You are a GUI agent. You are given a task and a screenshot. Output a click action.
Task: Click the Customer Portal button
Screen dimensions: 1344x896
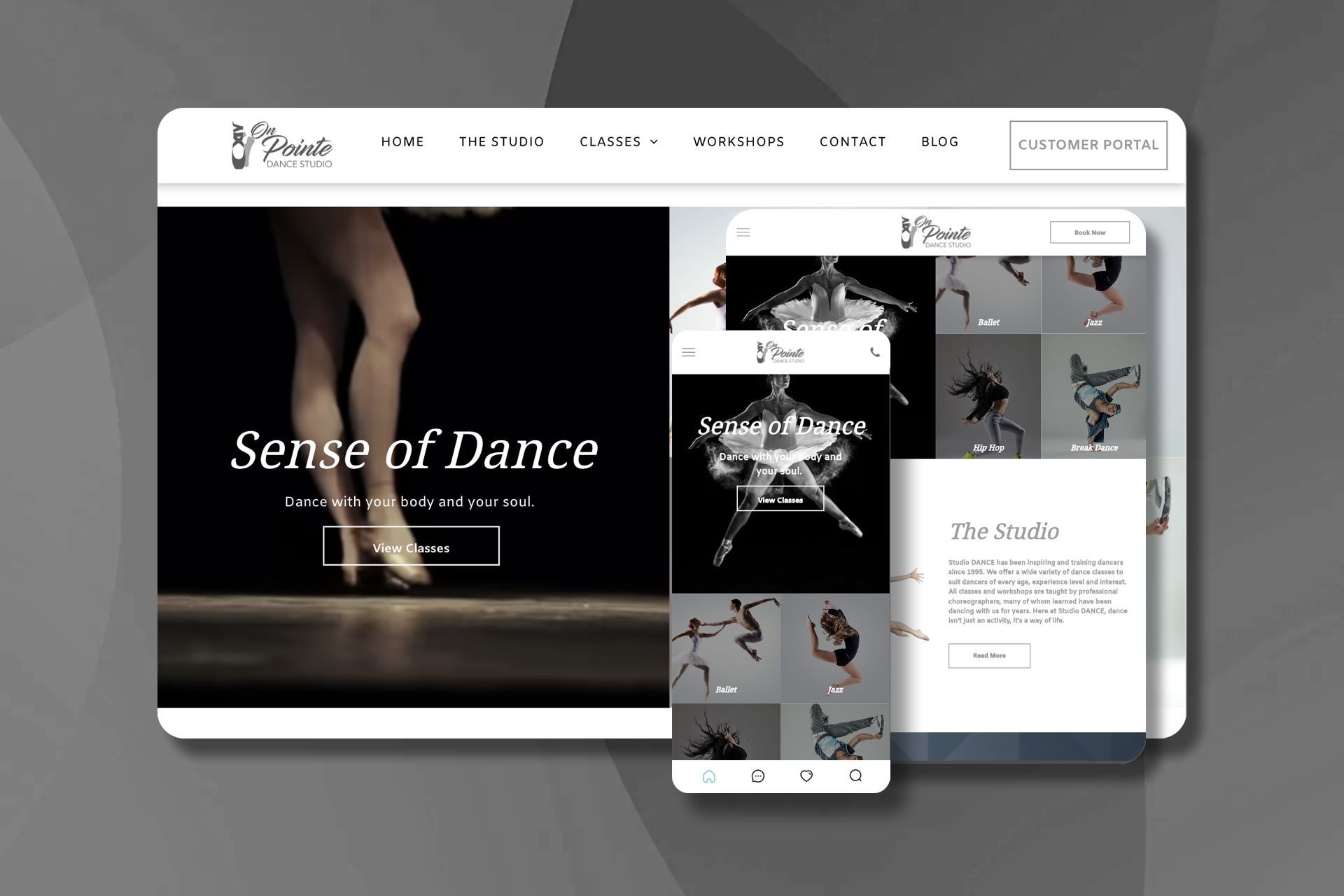tap(1088, 145)
